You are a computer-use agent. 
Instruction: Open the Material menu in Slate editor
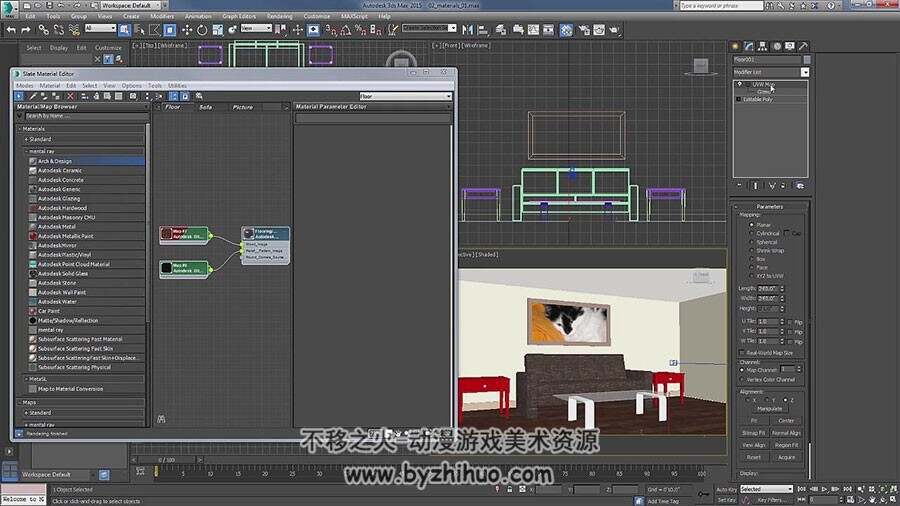(49, 85)
